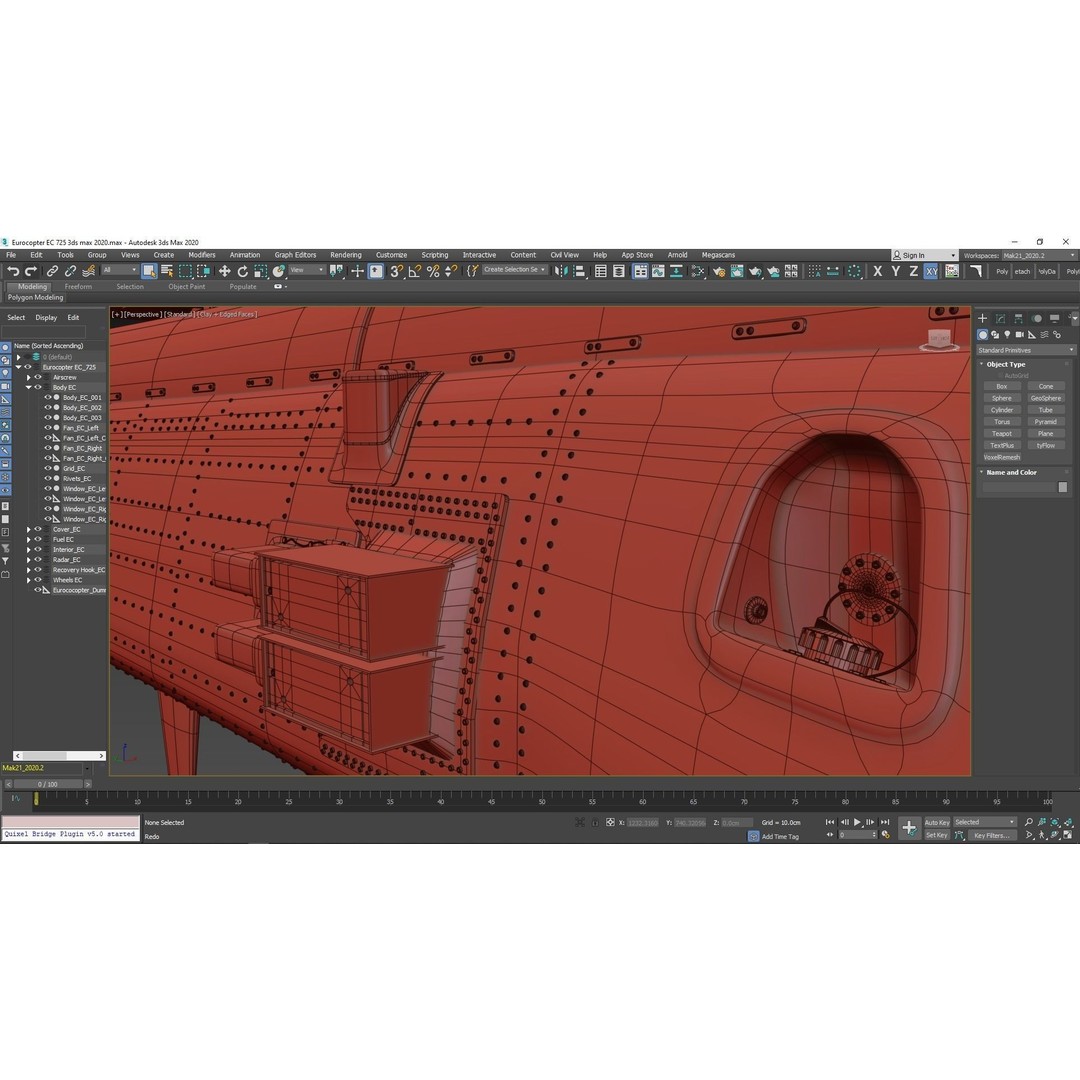Expand the Radar_EC group
This screenshot has height=1080, width=1080.
pos(29,560)
